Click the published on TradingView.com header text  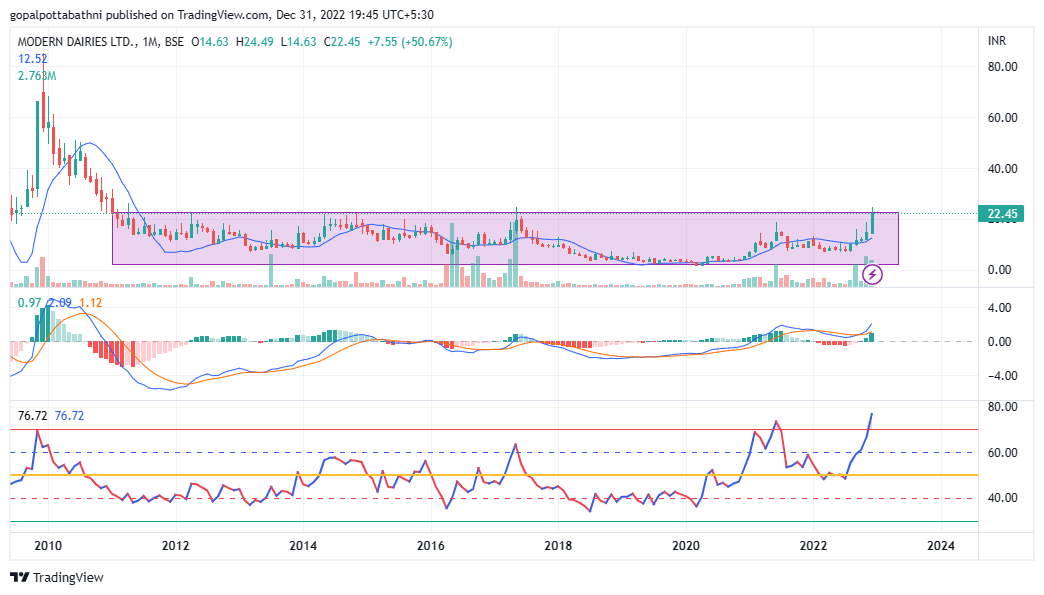click(189, 15)
